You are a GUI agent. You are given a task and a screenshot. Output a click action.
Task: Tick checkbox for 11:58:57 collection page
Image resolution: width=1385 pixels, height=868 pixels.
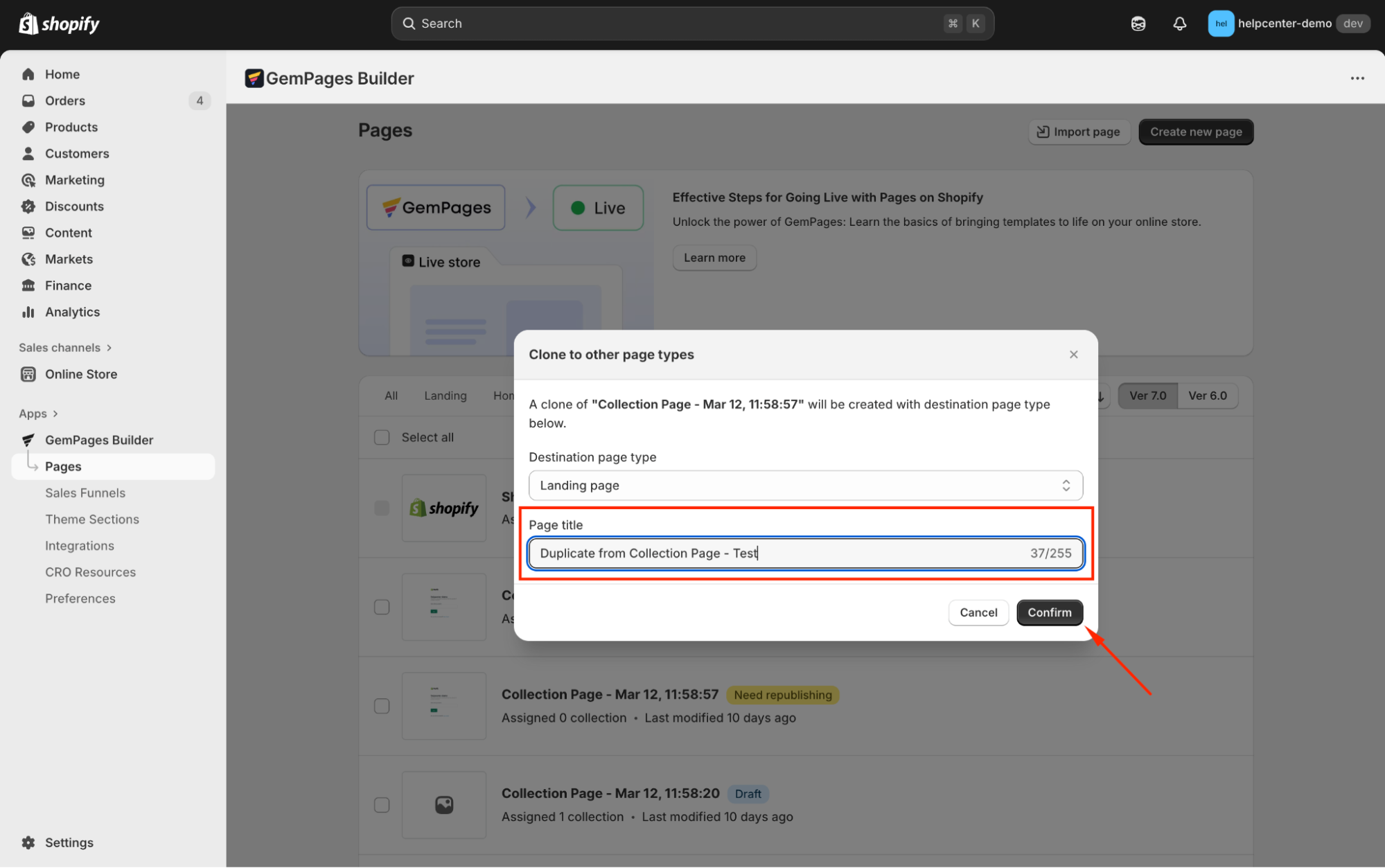pyautogui.click(x=382, y=706)
